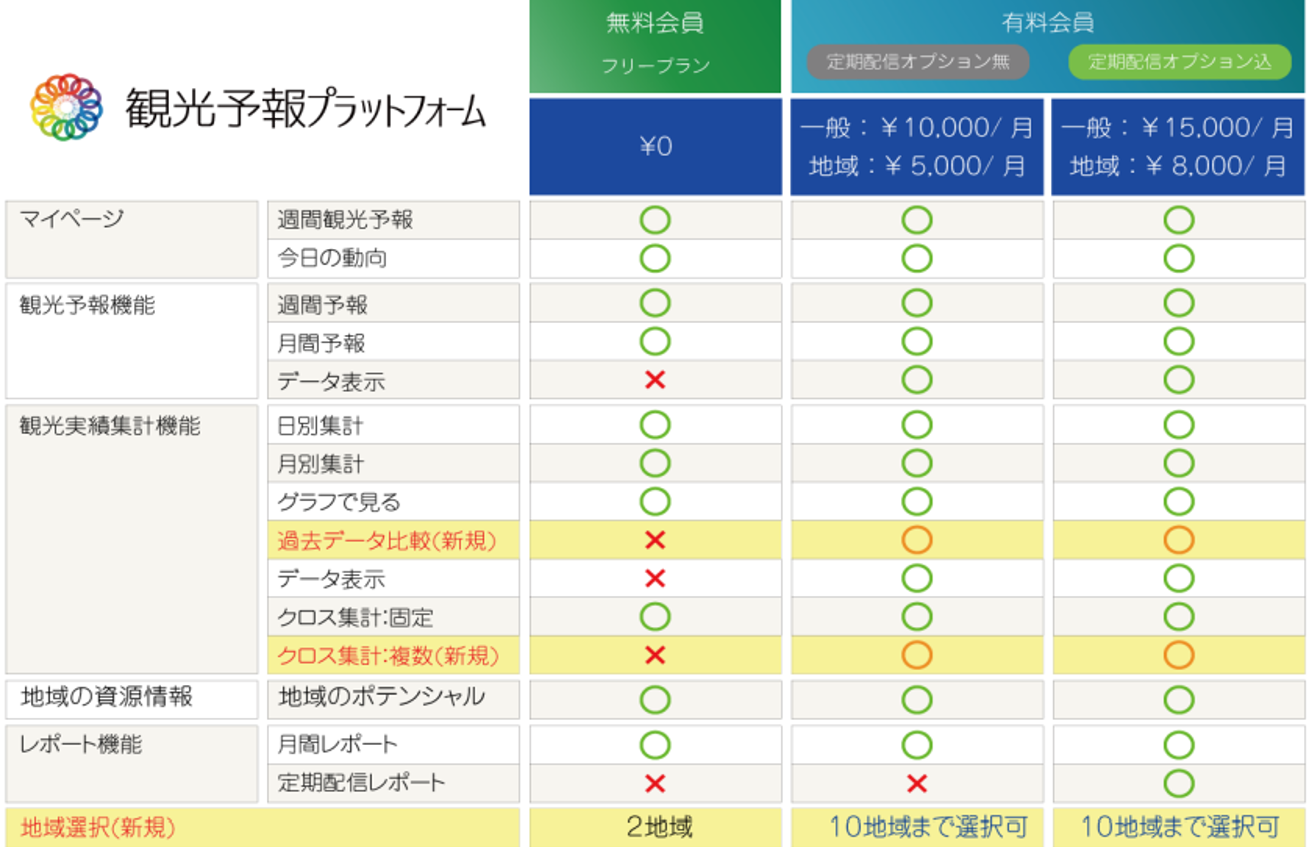1309x847 pixels.
Task: Click no-option paid plan circle for 今日の動向
Action: [x=917, y=259]
